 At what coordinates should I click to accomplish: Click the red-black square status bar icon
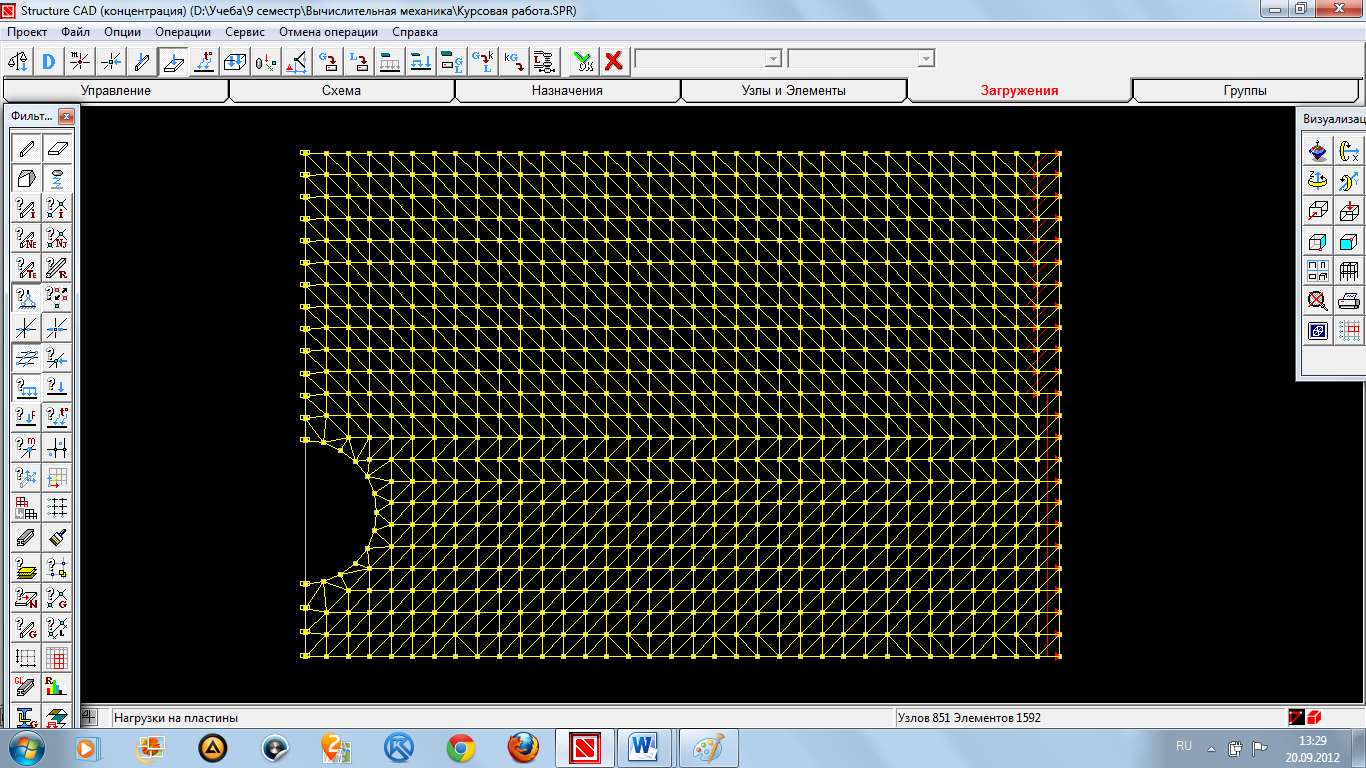pos(1297,717)
